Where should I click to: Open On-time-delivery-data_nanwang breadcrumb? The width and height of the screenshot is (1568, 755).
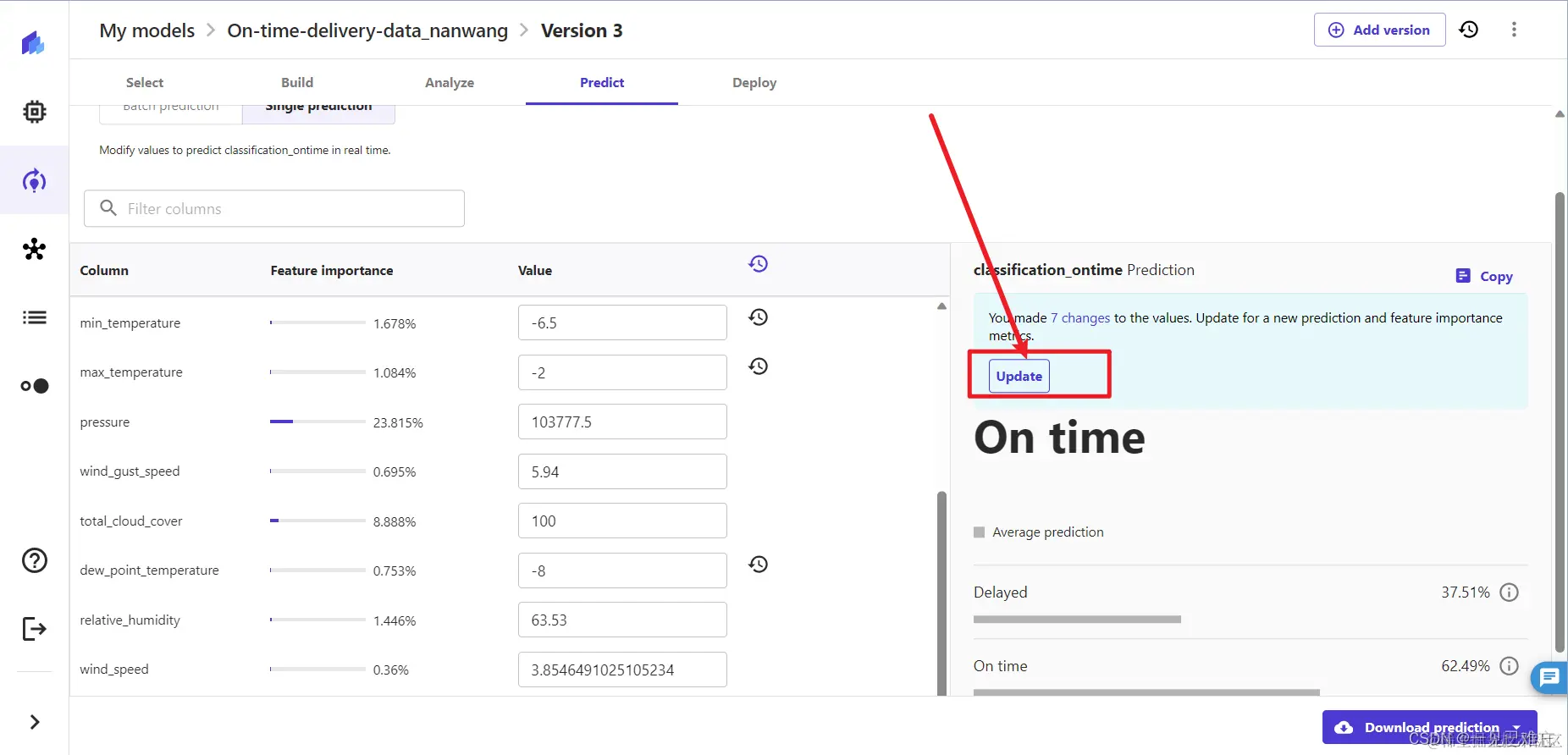(367, 30)
